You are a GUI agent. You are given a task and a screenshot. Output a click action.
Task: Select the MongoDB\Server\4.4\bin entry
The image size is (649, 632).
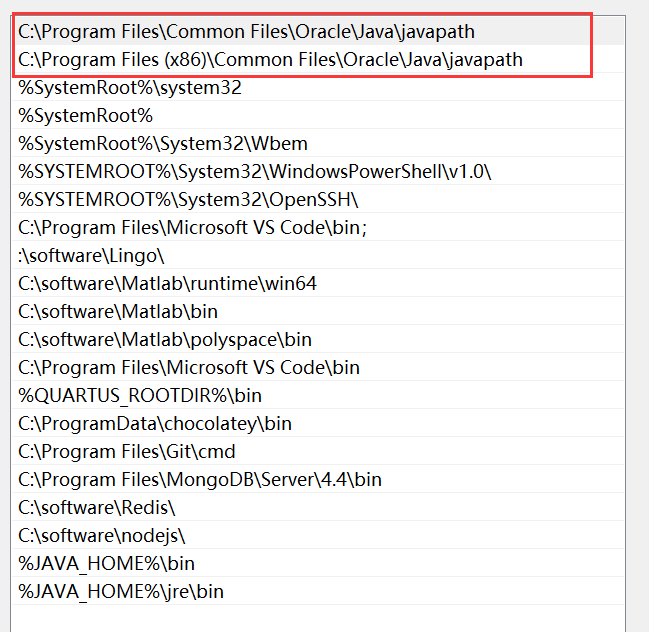318,479
